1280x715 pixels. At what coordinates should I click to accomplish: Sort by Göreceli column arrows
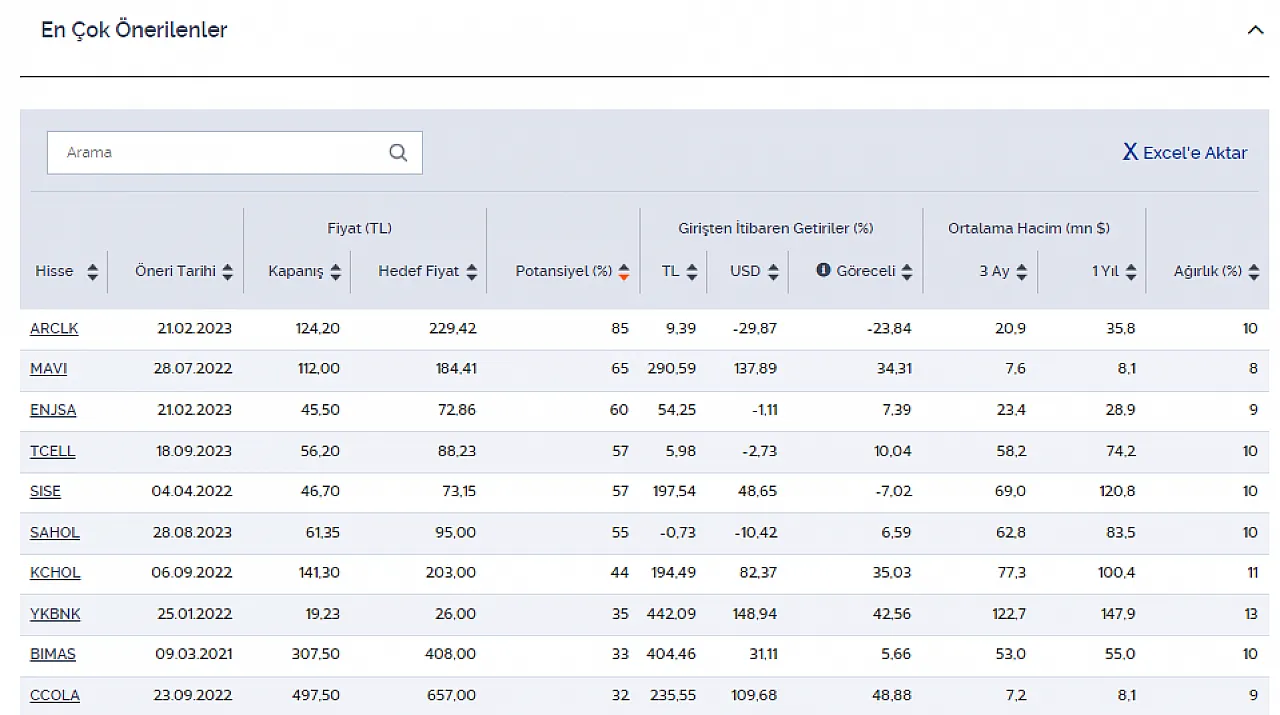coord(907,271)
